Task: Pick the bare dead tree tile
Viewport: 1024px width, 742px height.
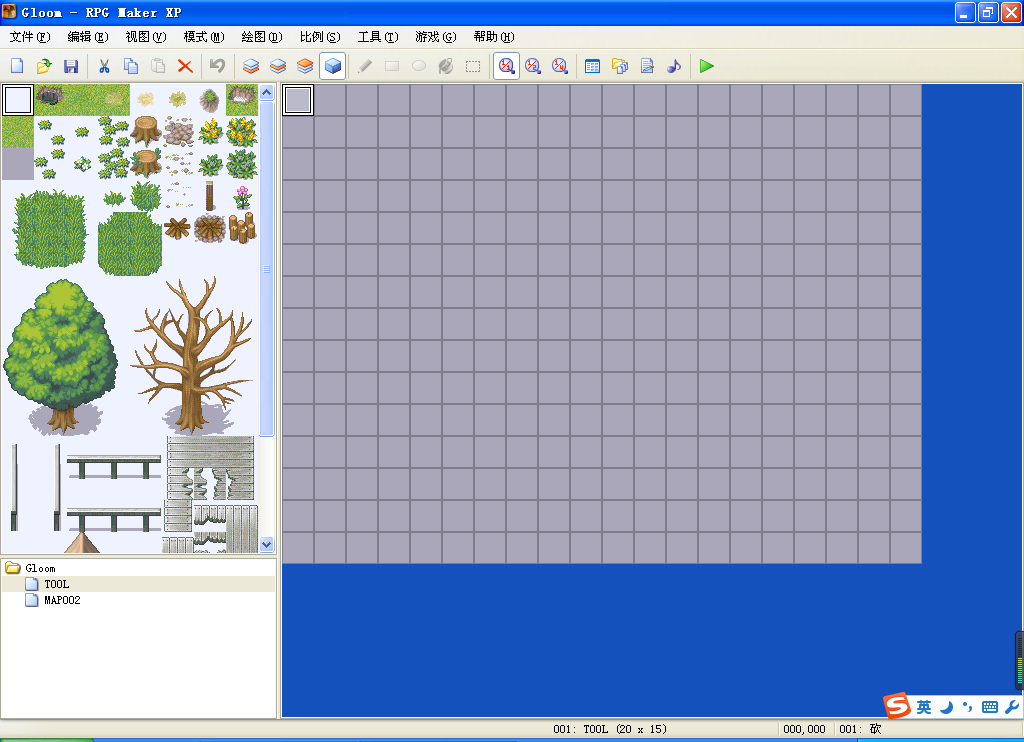Action: pos(192,355)
